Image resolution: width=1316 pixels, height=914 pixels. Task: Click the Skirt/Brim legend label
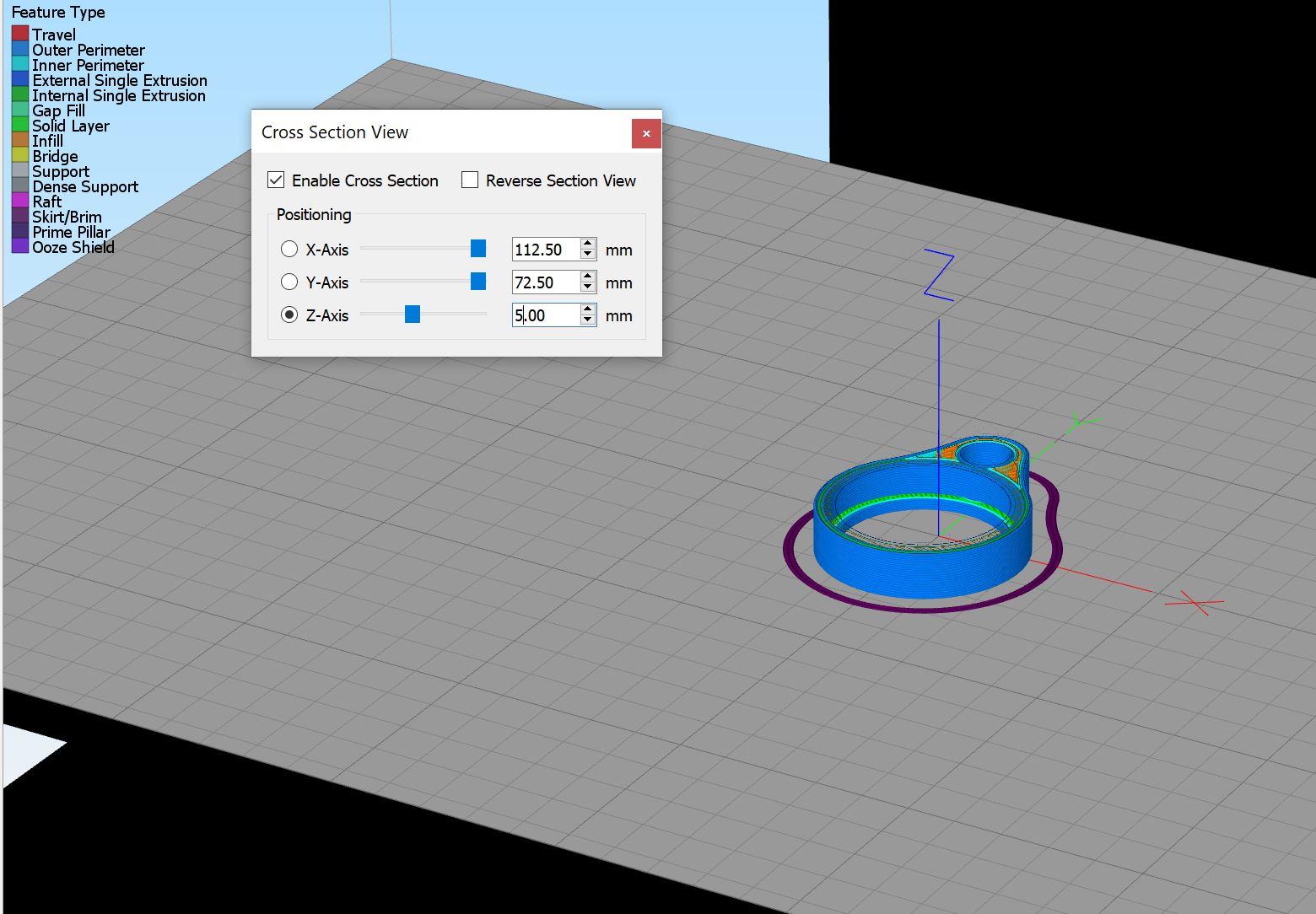(x=67, y=217)
